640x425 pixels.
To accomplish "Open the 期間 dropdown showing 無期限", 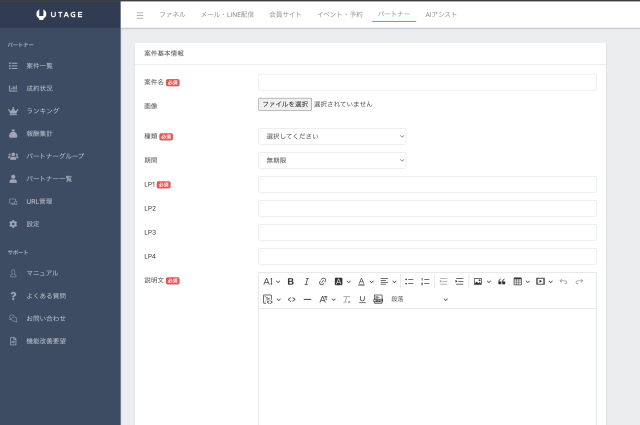I will click(332, 160).
